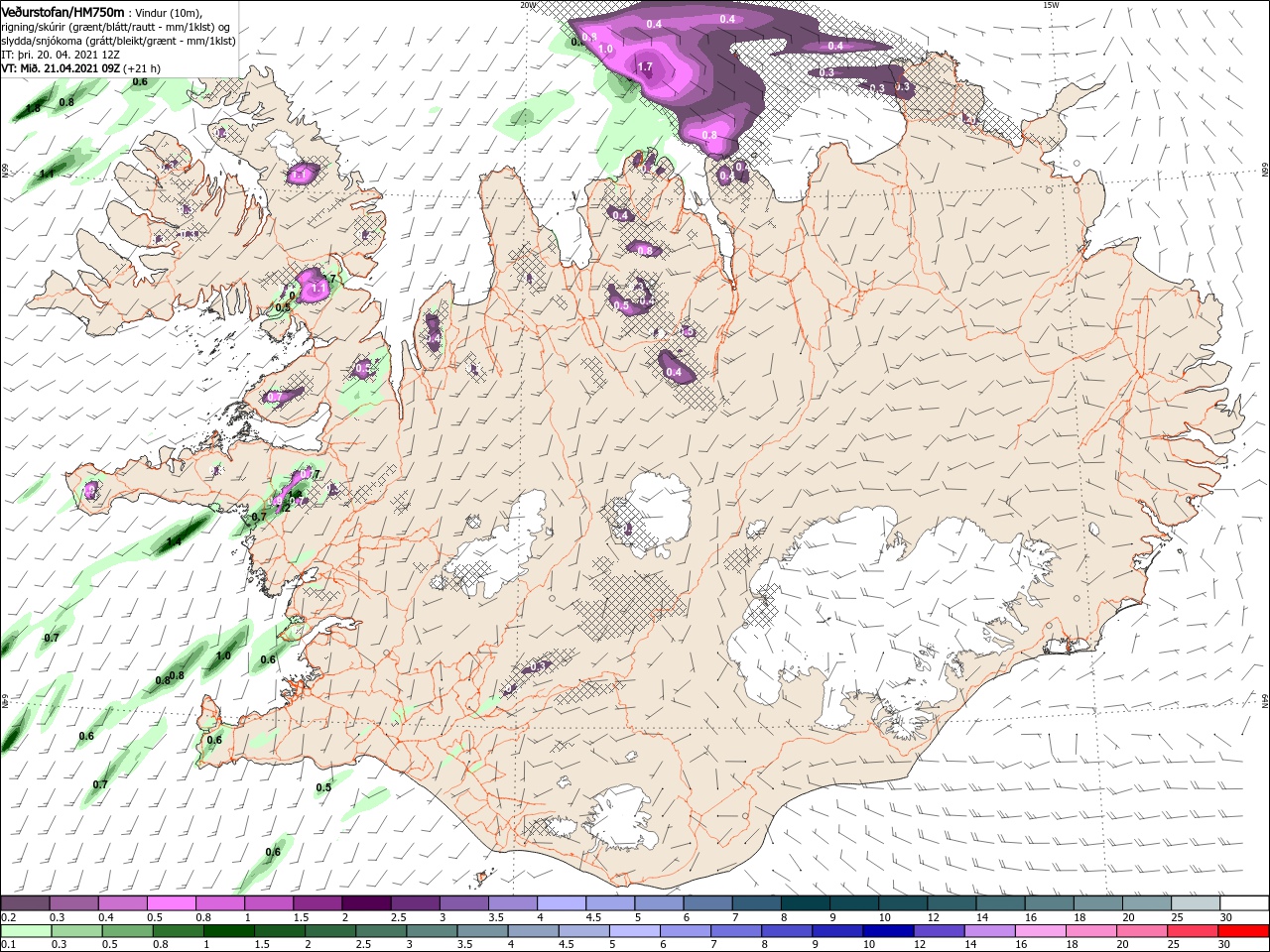The image size is (1270, 952).
Task: Click the 1.7 snowfall maximum value
Action: coord(645,67)
